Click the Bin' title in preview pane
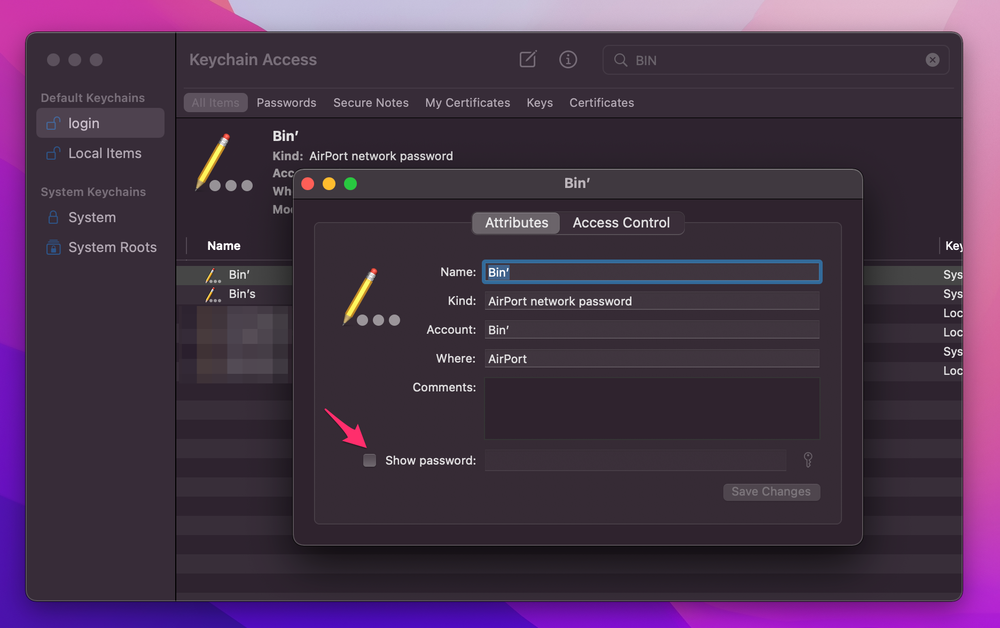The height and width of the screenshot is (628, 1000). [x=285, y=136]
